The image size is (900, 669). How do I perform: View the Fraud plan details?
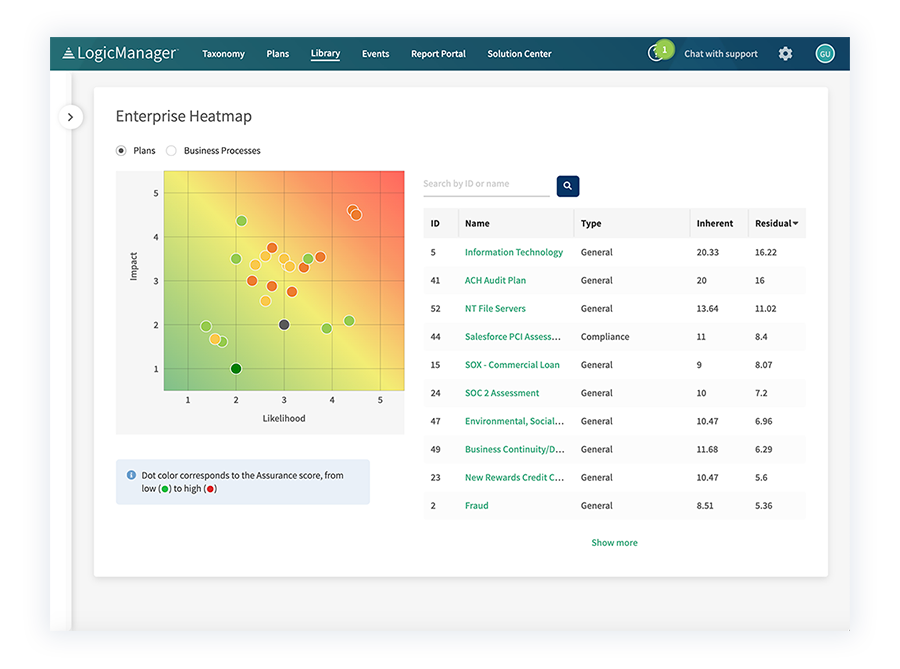pos(476,505)
